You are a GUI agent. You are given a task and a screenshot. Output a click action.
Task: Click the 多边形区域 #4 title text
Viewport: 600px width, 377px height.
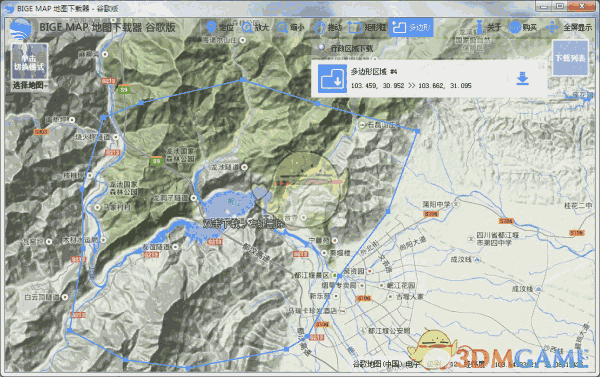point(374,72)
